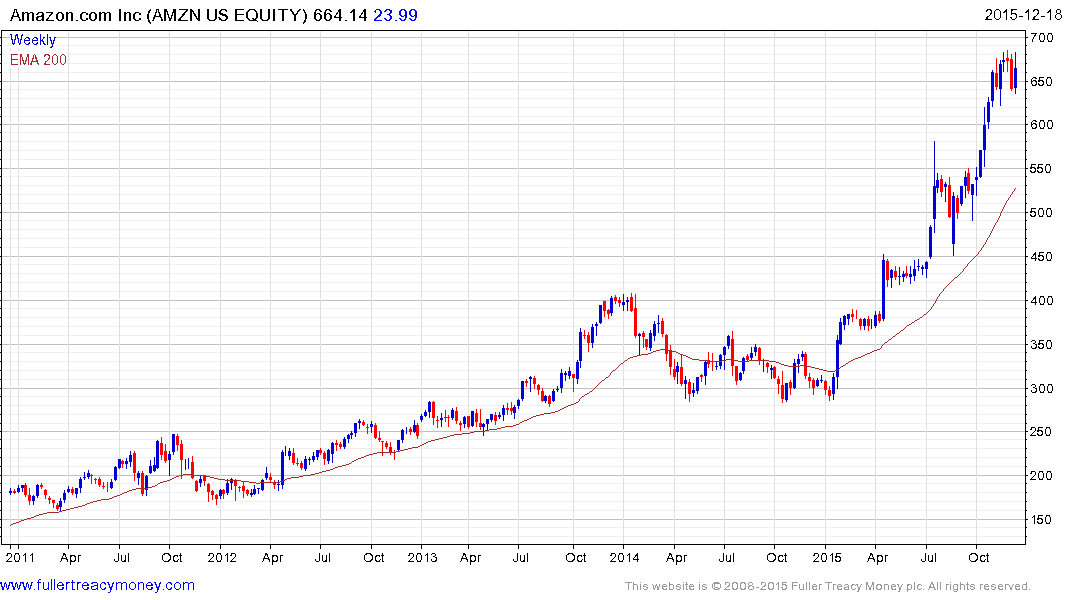Click the 2012 year label on time axis
Viewport: 1075px width, 600px height.
[x=222, y=557]
